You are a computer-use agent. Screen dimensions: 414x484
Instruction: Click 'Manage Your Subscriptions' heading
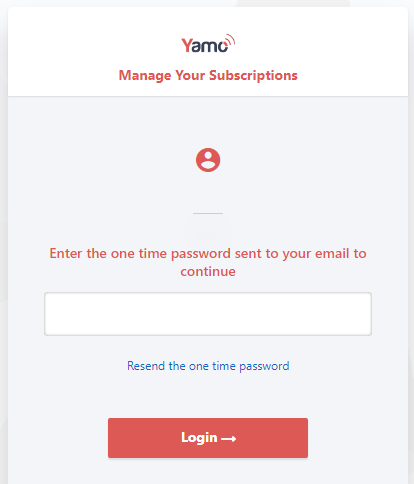pos(208,76)
